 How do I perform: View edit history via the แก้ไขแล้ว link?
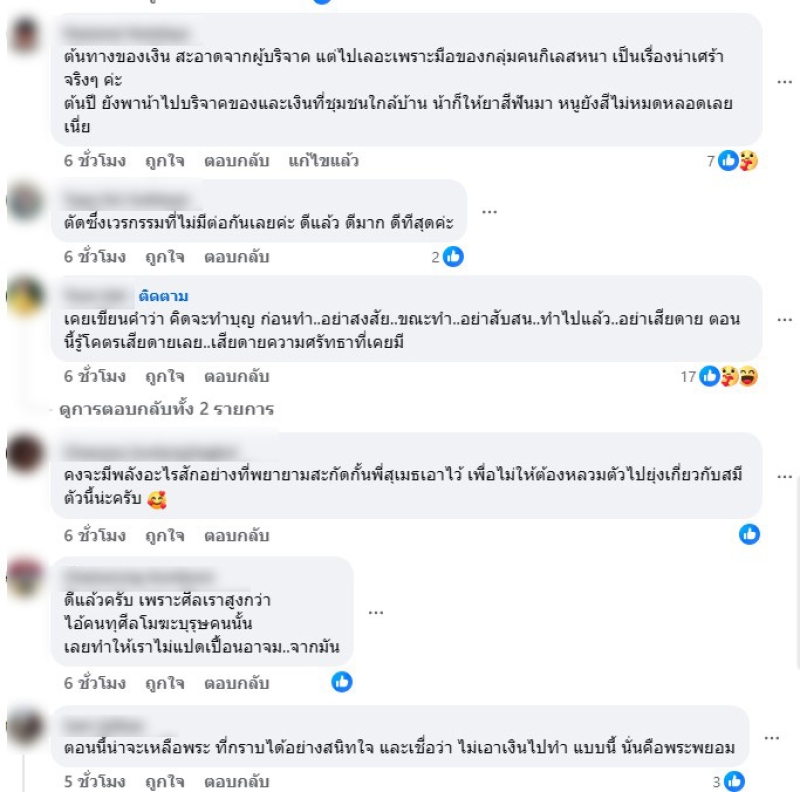323,161
